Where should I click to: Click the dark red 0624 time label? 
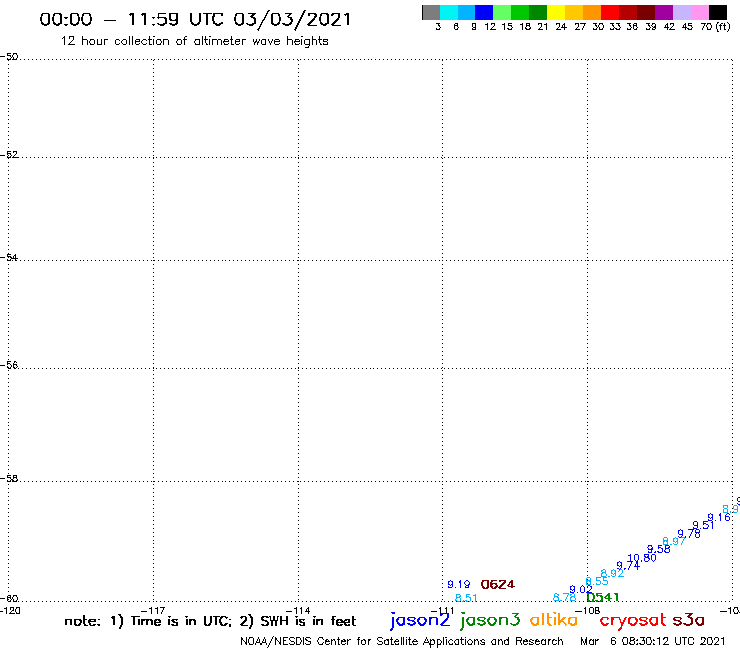point(497,584)
